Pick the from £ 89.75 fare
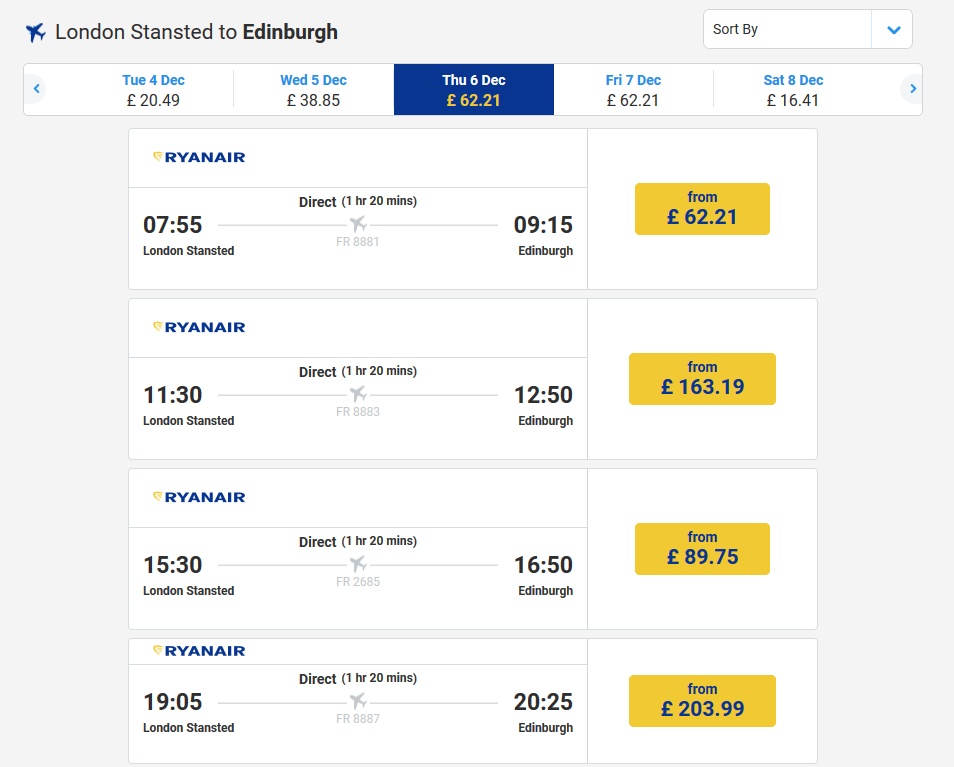954x767 pixels. point(702,549)
